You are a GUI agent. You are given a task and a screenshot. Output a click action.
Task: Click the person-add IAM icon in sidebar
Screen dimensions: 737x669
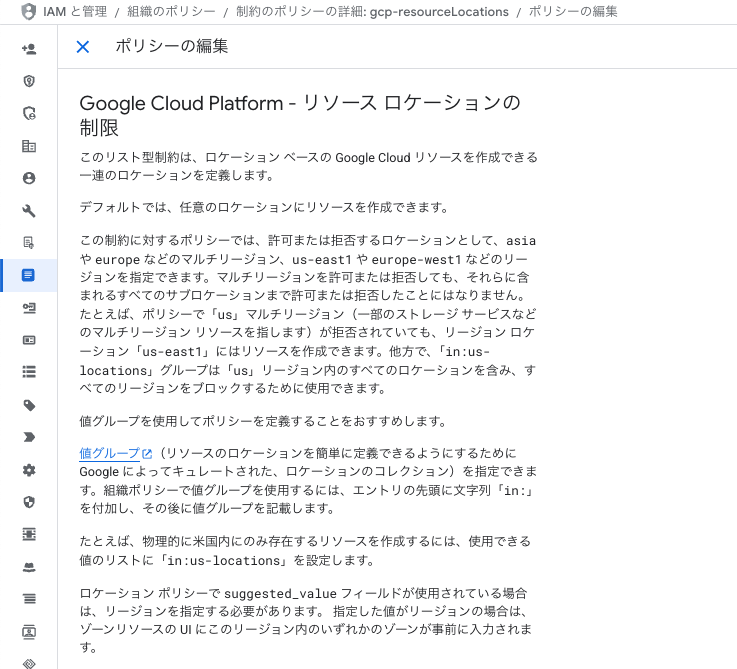point(28,49)
